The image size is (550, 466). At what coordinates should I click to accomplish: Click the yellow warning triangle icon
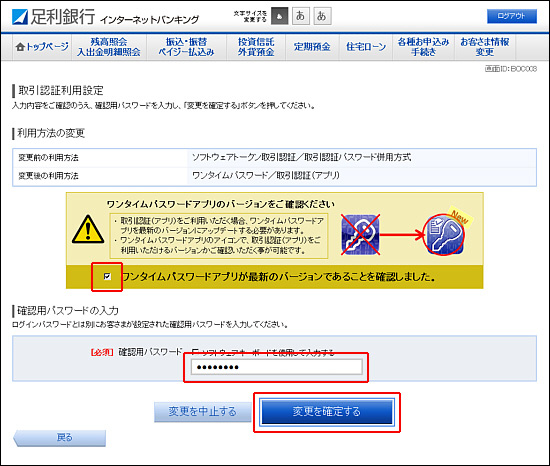click(88, 230)
